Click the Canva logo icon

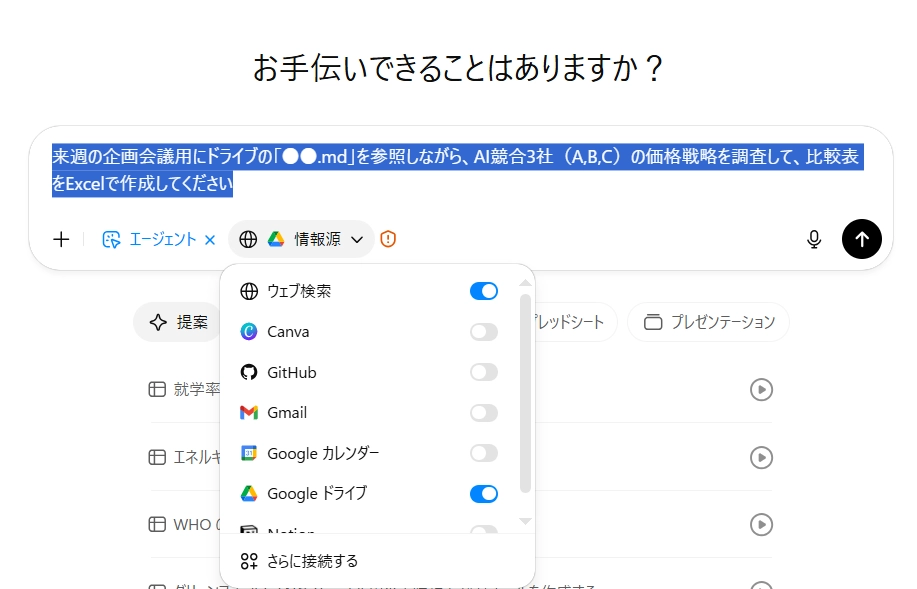249,332
